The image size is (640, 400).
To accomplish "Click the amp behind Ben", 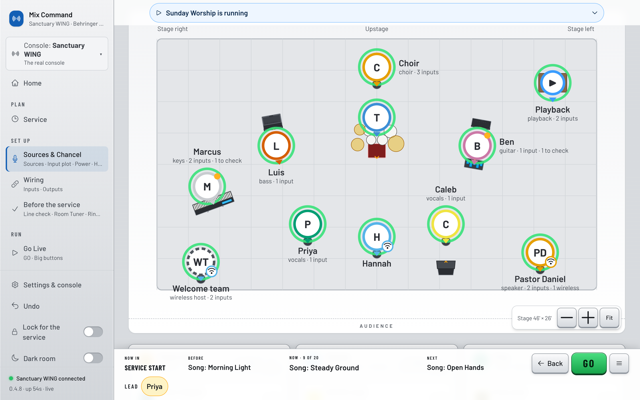I will tap(481, 123).
